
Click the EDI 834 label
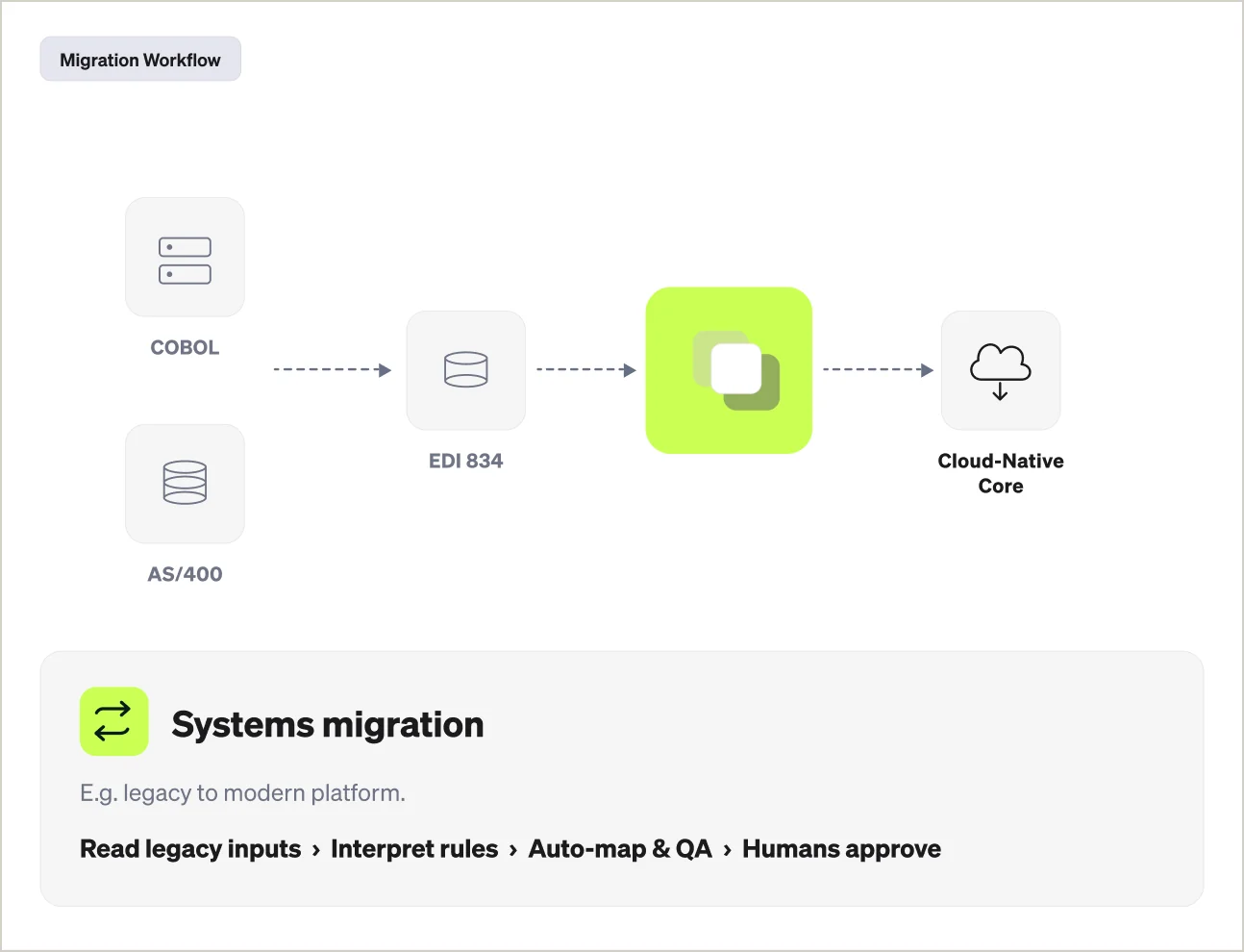point(466,461)
